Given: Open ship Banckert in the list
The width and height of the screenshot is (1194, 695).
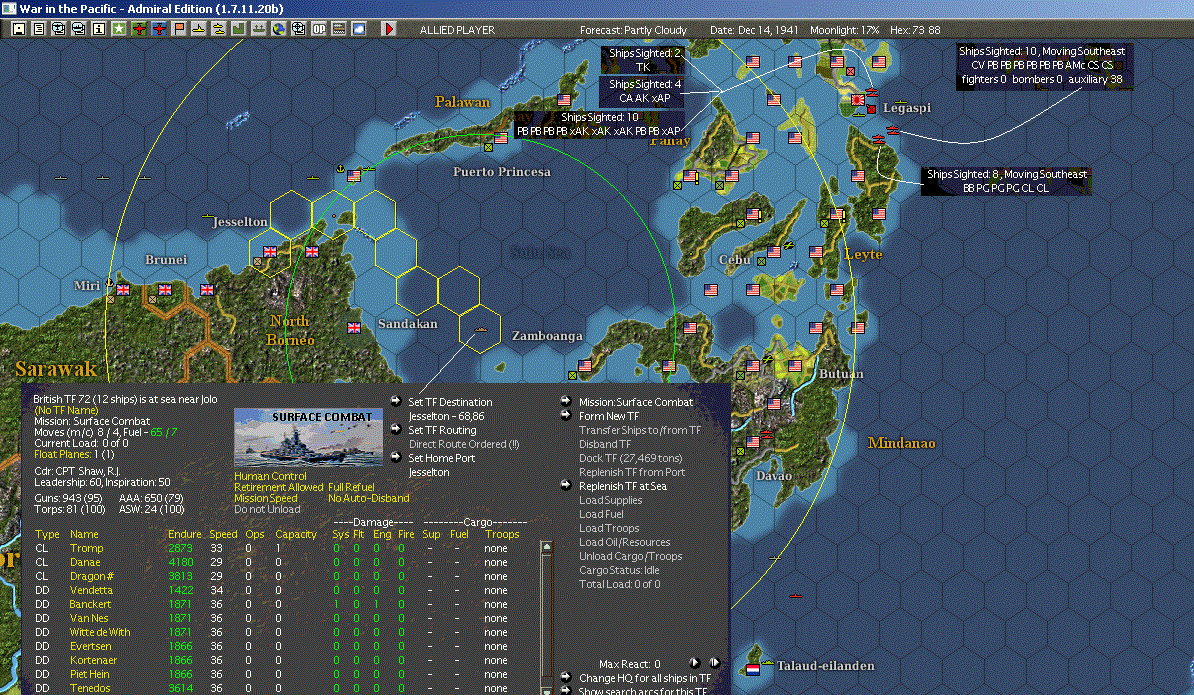Looking at the screenshot, I should pos(90,604).
